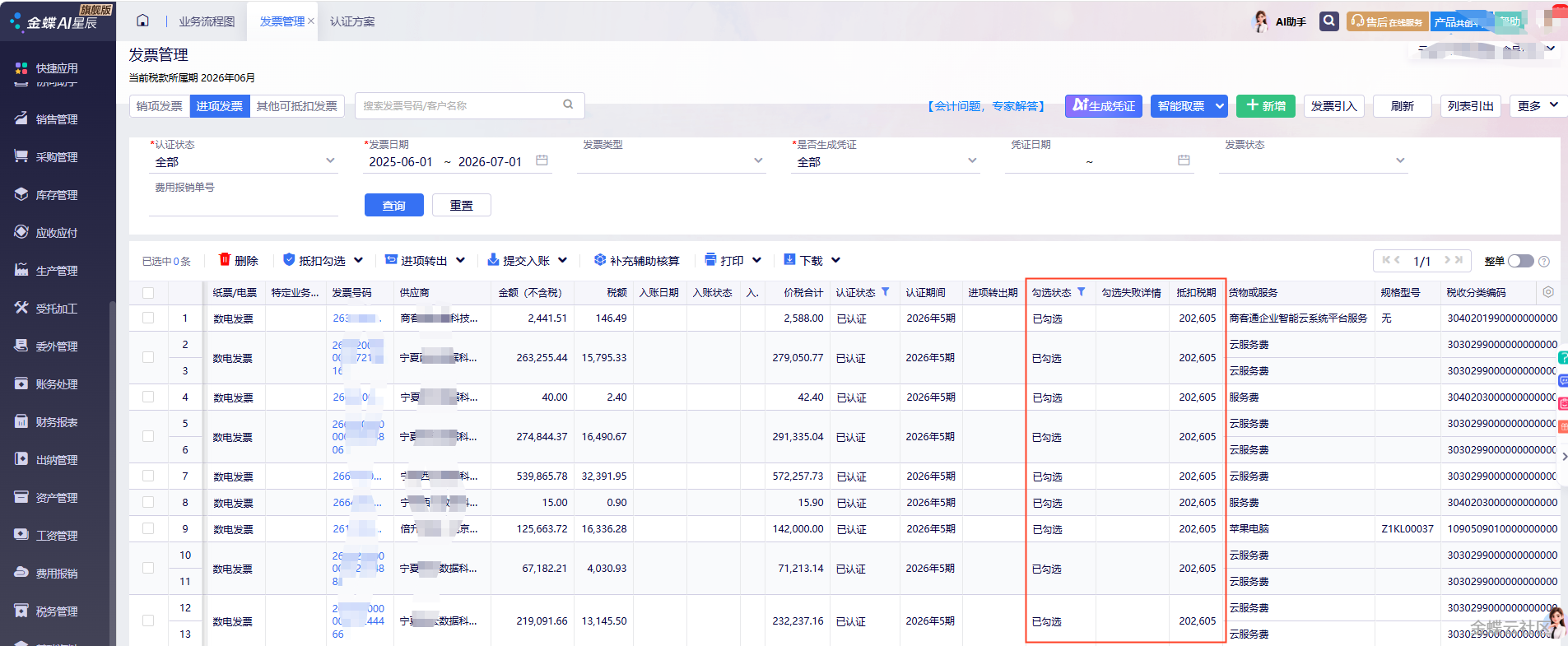Click the 查询 button
Screen dimensions: 1568x646
pyautogui.click(x=394, y=205)
